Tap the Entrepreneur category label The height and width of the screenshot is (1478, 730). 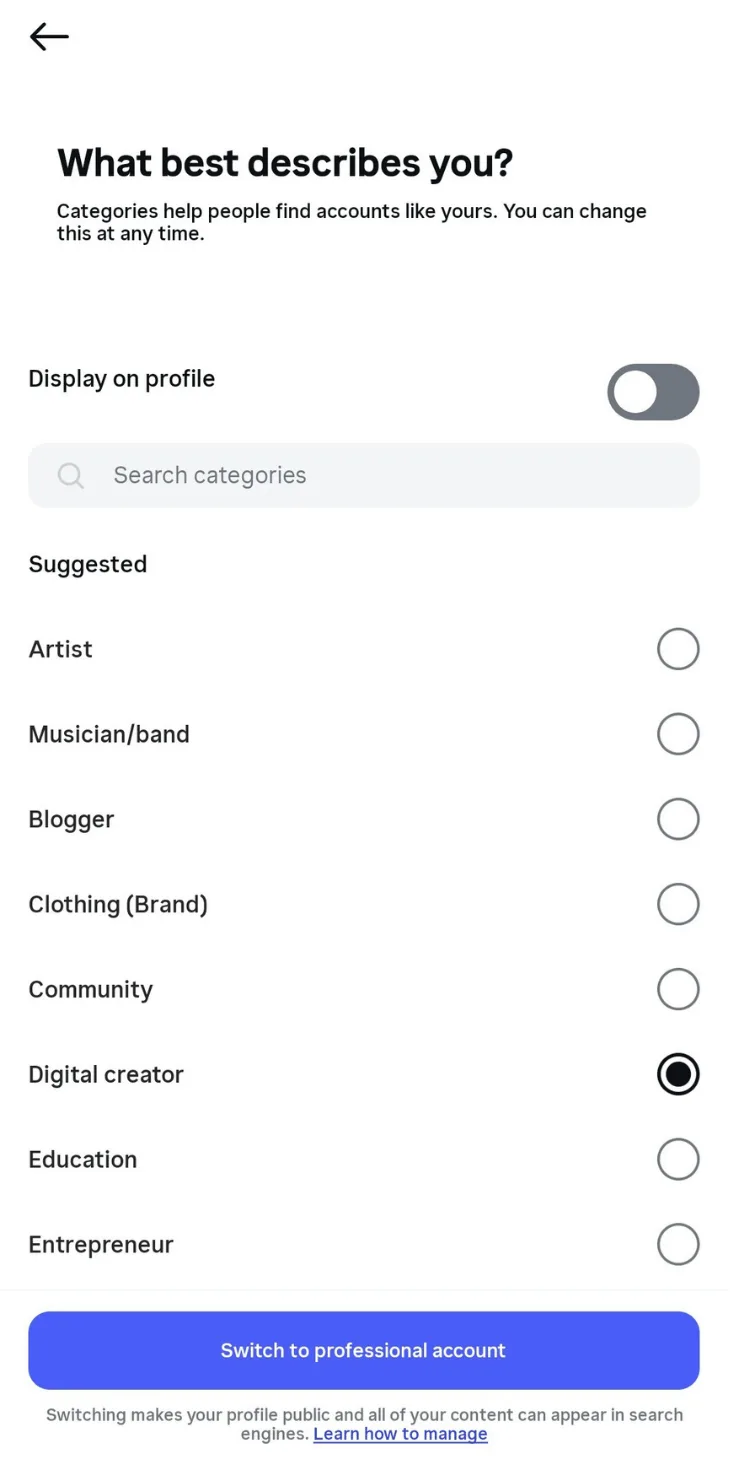click(x=101, y=1244)
